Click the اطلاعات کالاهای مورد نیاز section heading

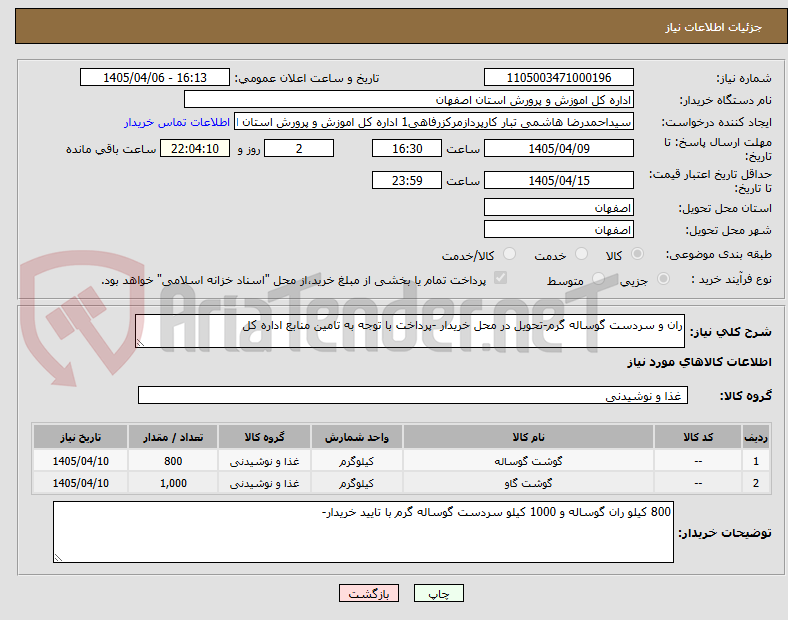(699, 362)
